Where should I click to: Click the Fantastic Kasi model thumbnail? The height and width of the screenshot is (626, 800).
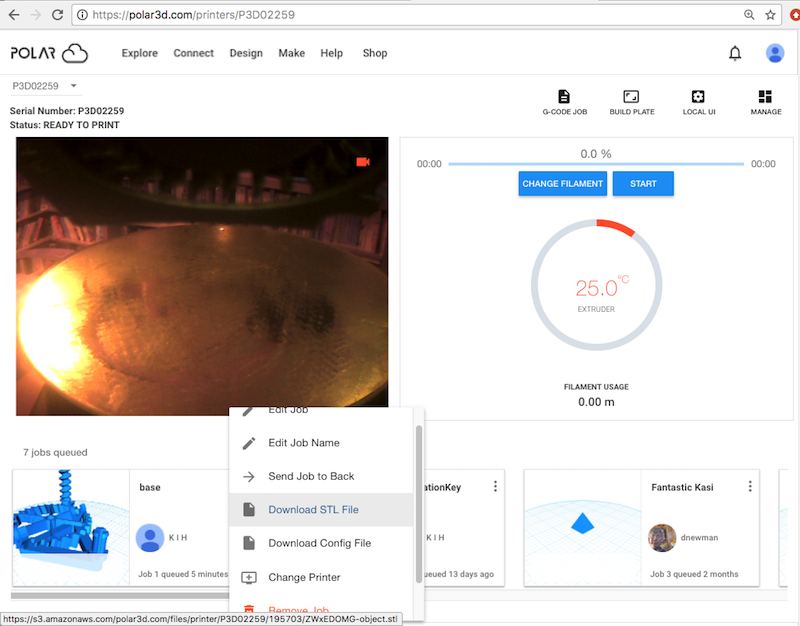[583, 528]
